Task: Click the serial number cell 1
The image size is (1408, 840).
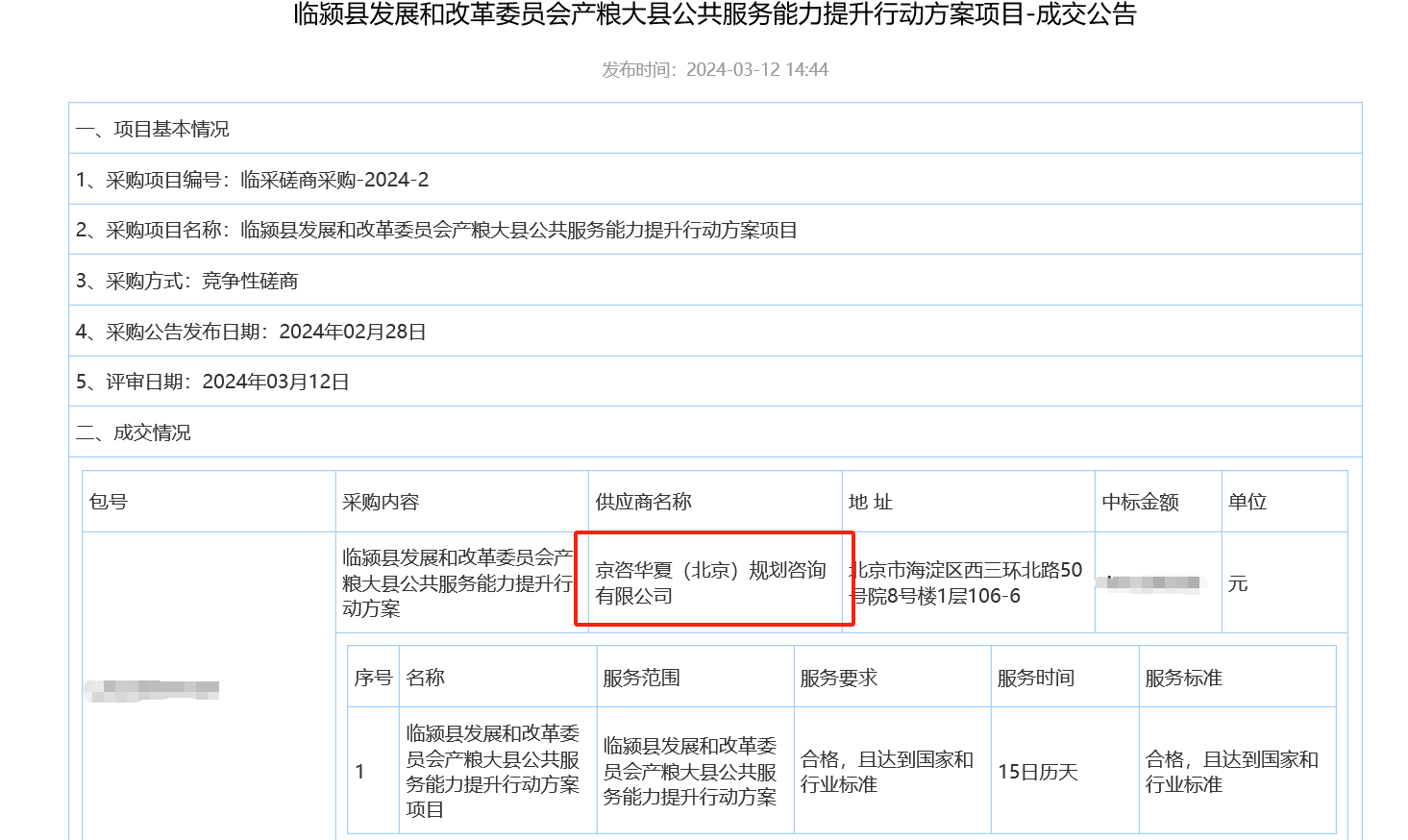Action: point(373,771)
